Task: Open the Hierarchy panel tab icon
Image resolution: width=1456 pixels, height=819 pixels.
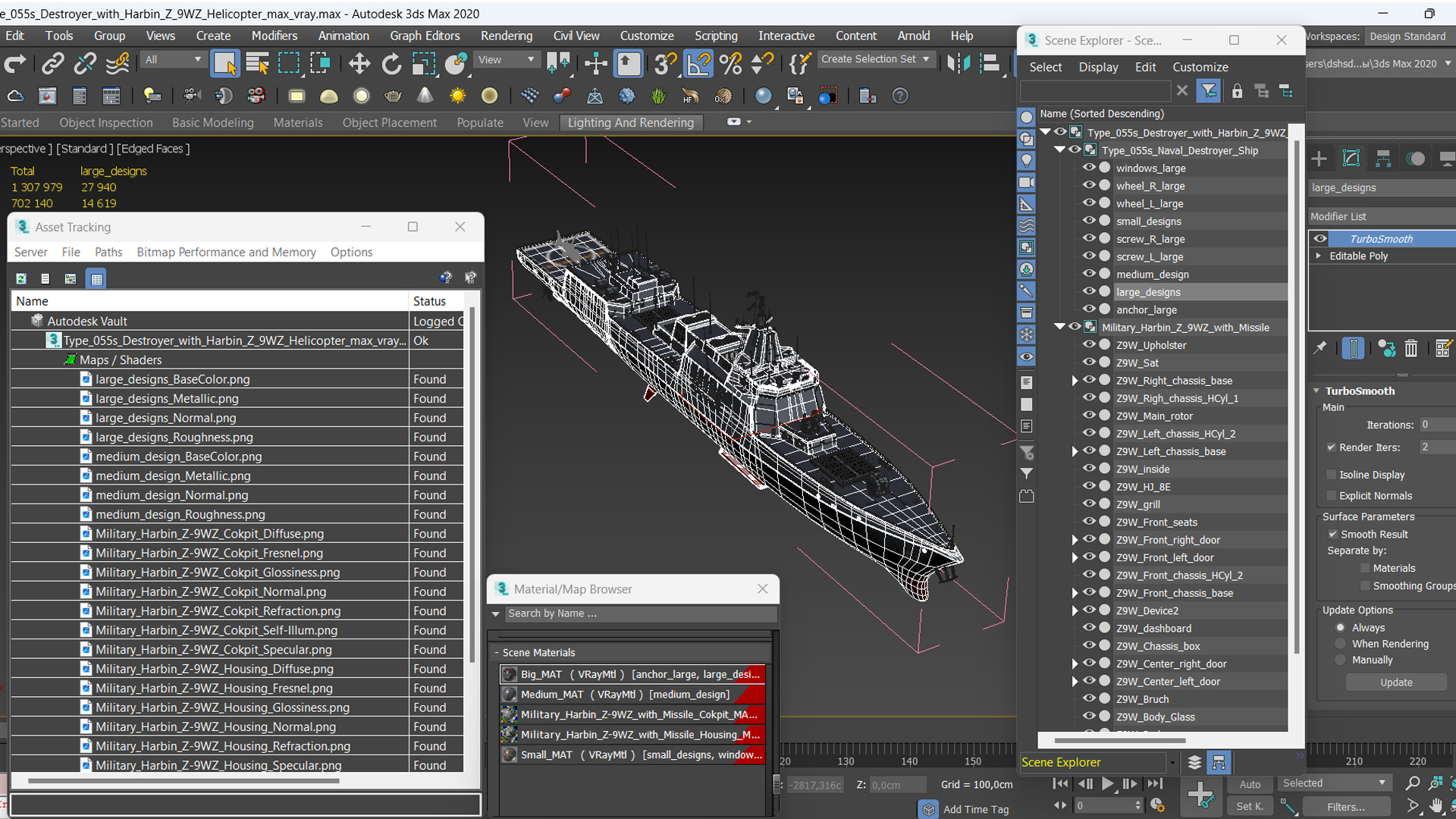Action: pos(1383,158)
